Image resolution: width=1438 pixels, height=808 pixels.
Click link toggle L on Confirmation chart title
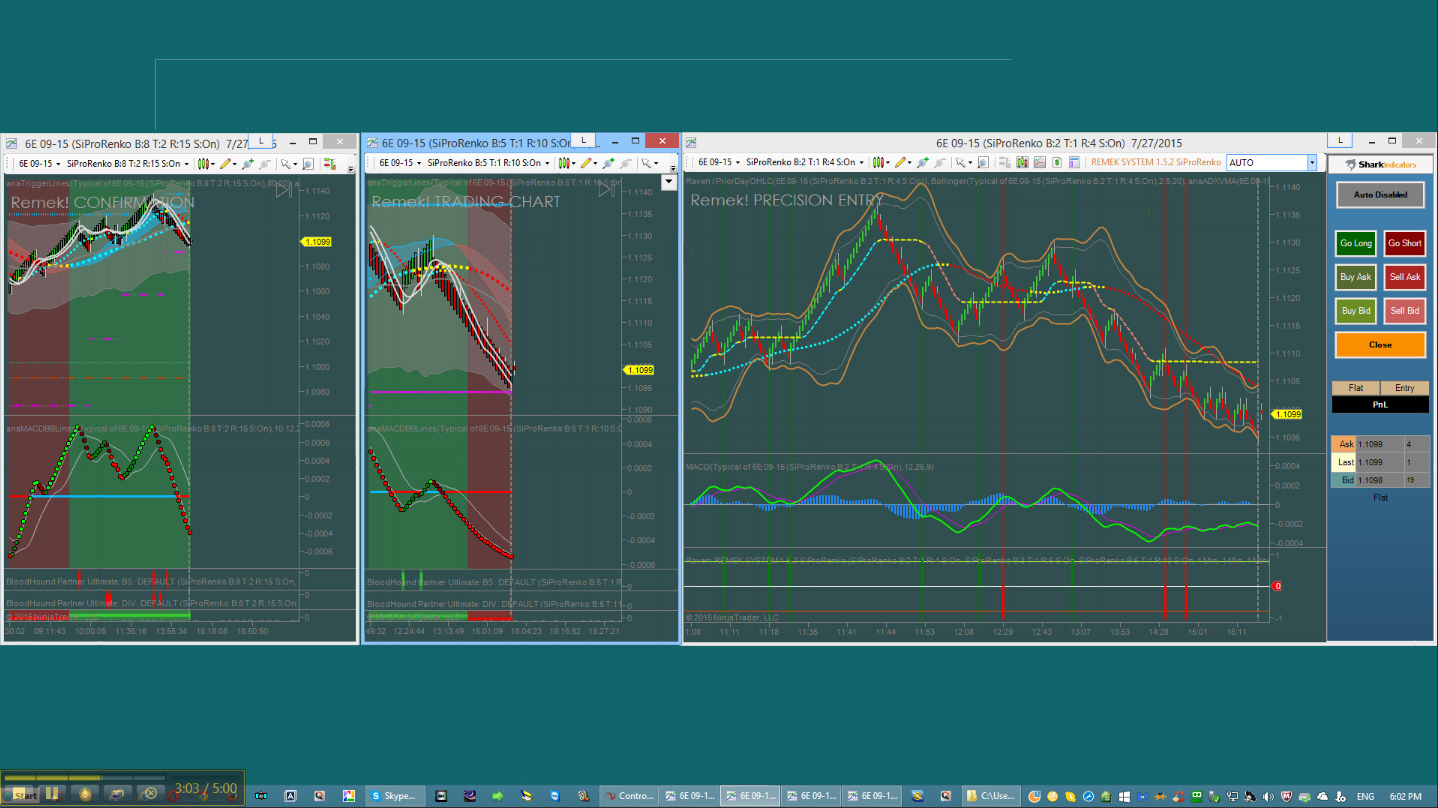point(260,141)
